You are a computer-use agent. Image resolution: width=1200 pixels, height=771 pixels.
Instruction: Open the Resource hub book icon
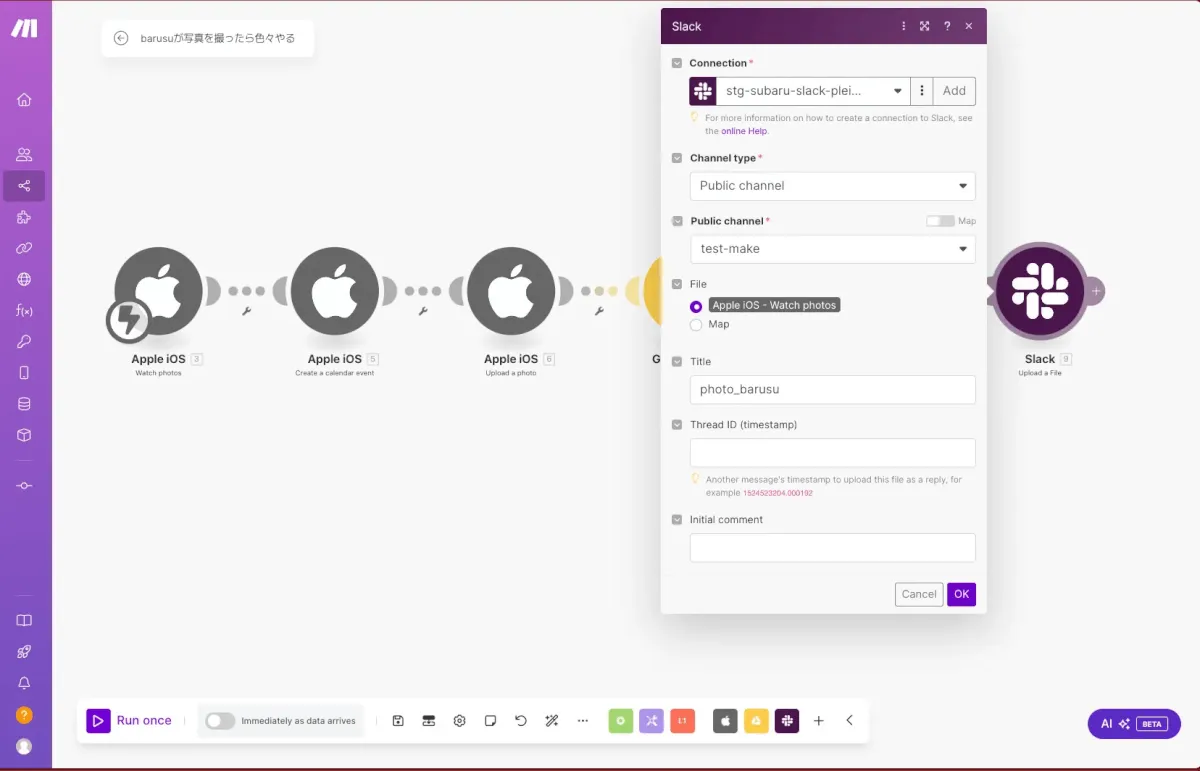[x=24, y=620]
